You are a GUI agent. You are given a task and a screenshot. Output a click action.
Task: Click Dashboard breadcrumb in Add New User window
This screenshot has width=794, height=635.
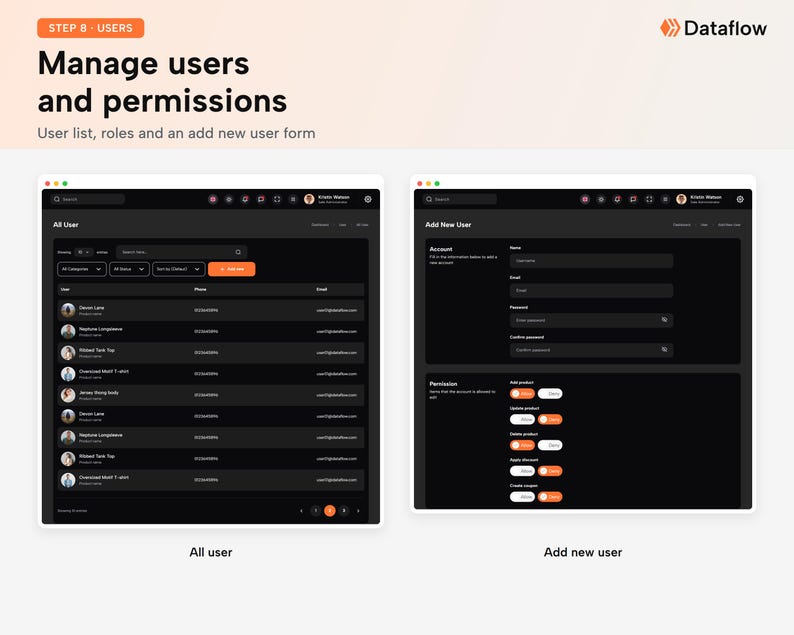pyautogui.click(x=682, y=225)
